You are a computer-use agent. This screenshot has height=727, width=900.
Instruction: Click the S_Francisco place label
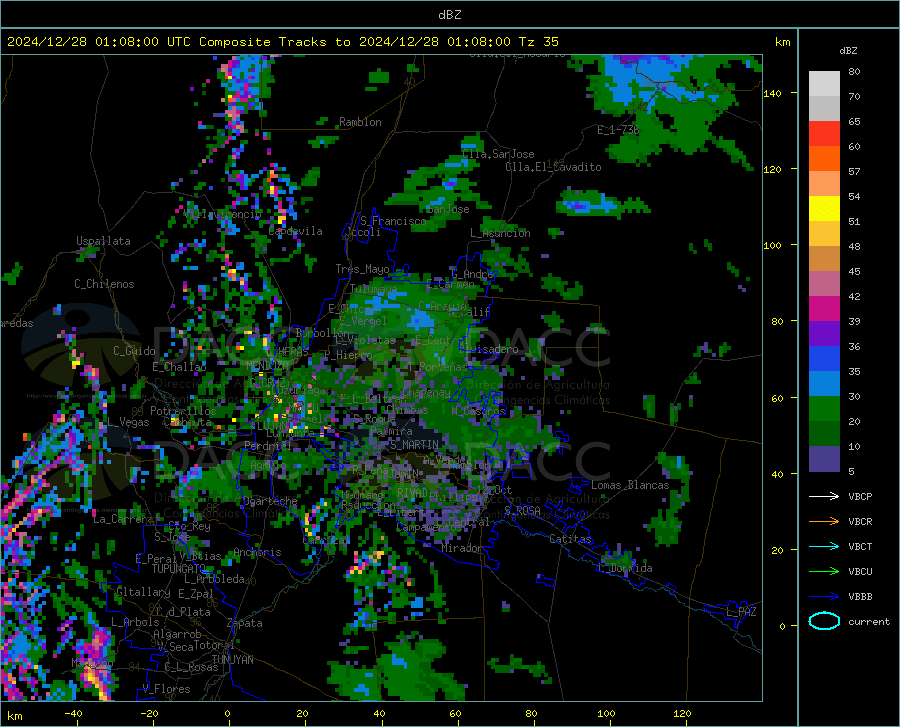click(393, 221)
